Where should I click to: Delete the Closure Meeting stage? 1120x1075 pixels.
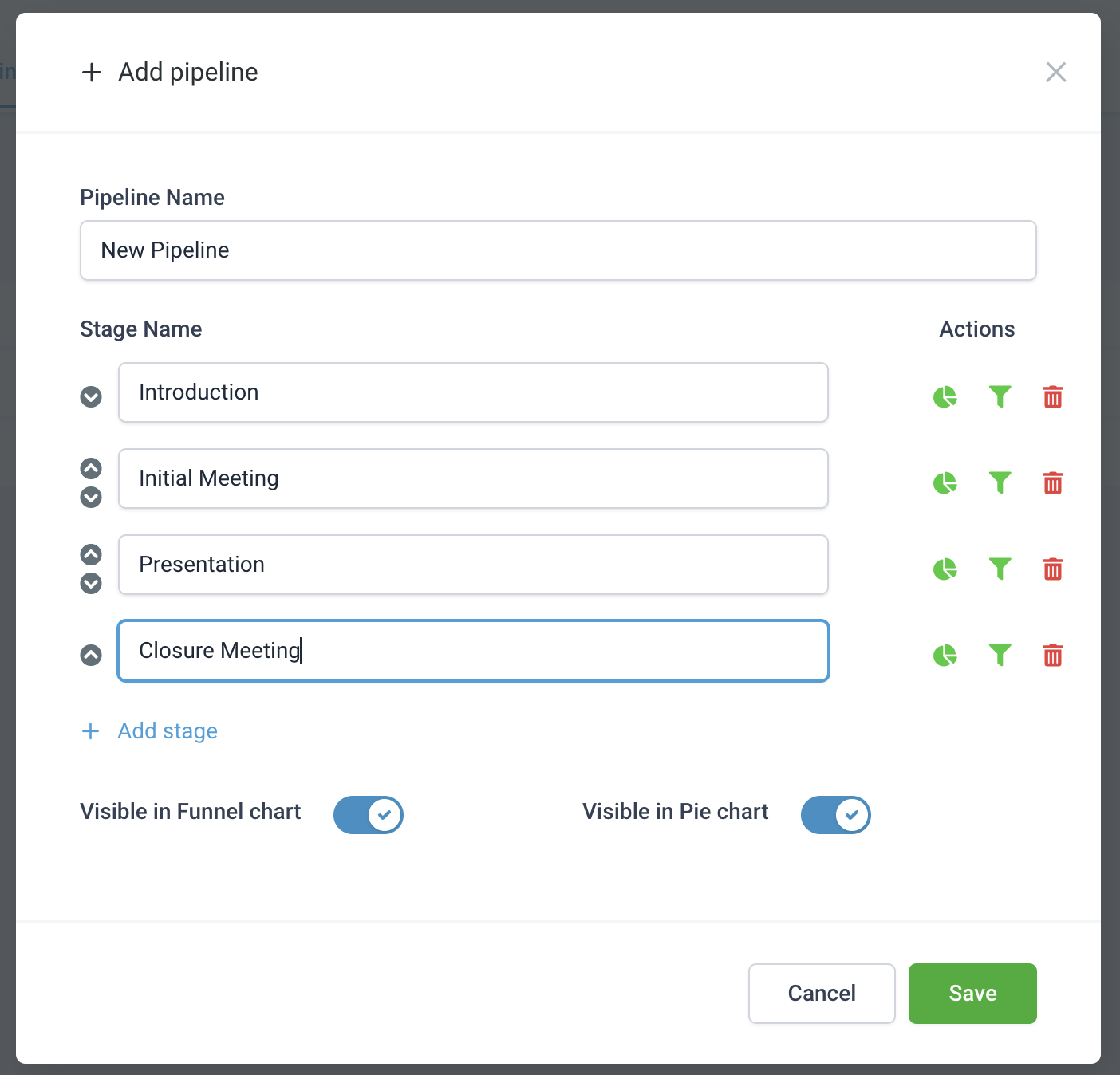click(x=1053, y=655)
